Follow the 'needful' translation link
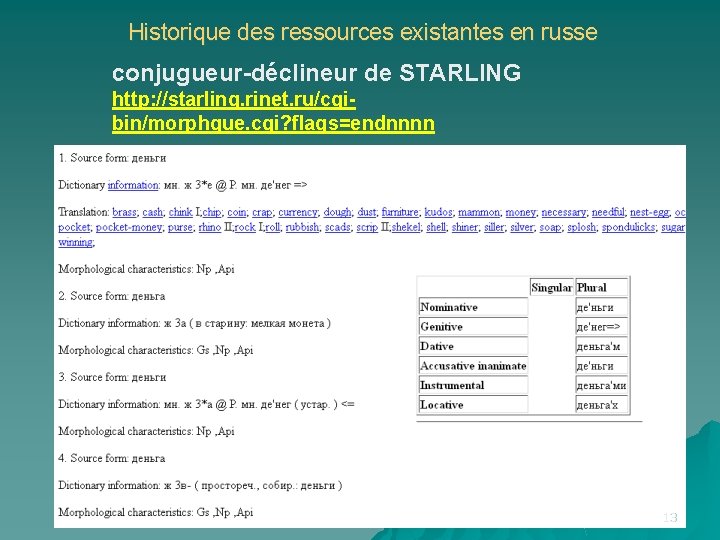Image resolution: width=720 pixels, height=540 pixels. click(608, 212)
